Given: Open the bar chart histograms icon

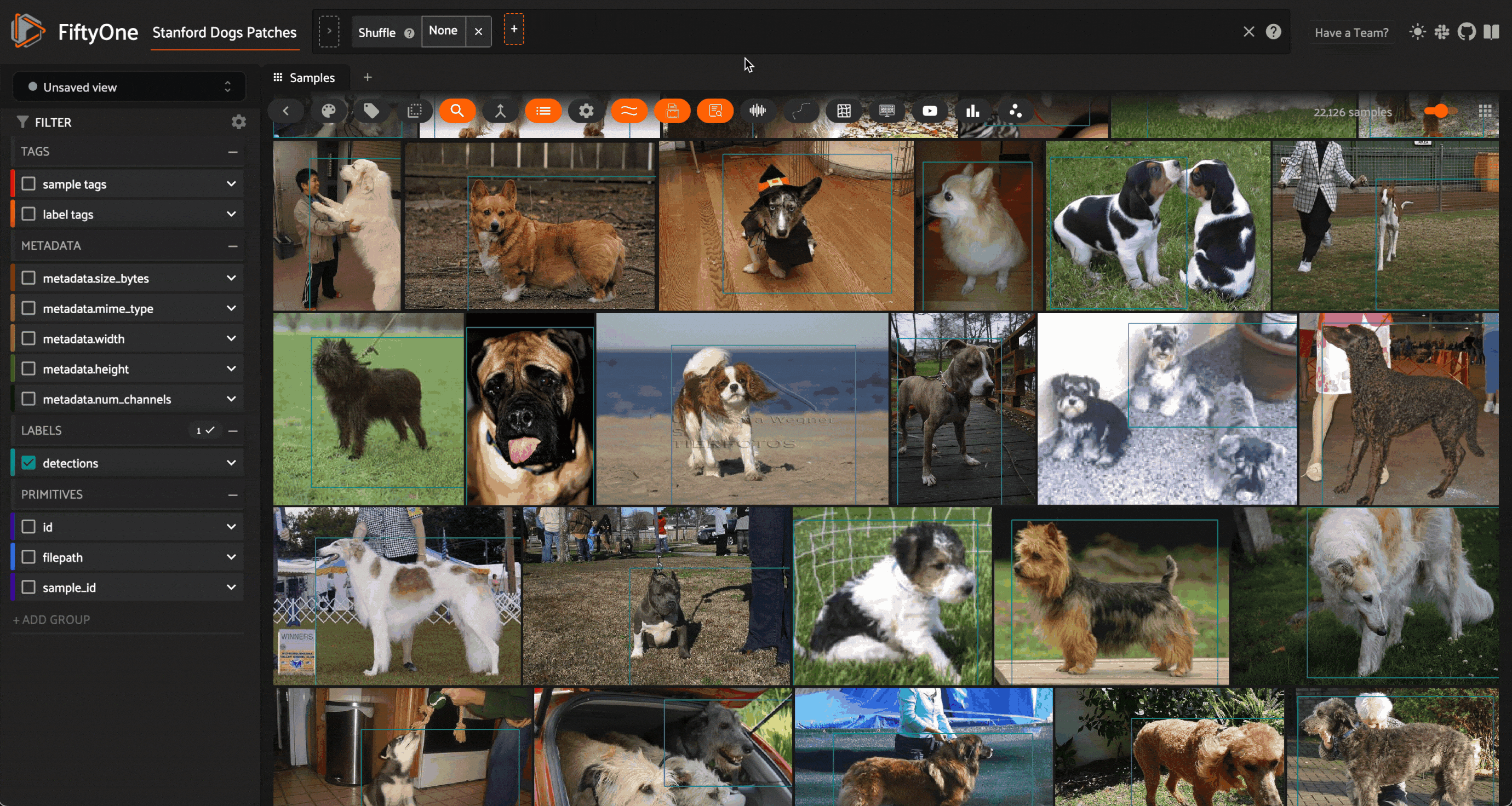Looking at the screenshot, I should [x=972, y=111].
